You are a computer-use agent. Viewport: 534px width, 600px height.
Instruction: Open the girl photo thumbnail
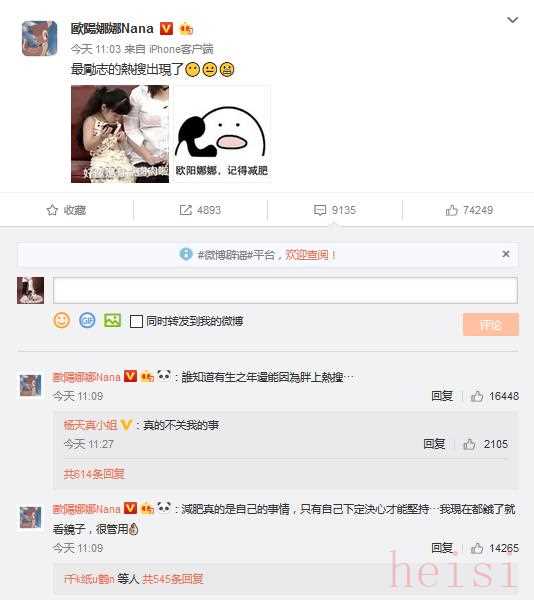(x=120, y=134)
